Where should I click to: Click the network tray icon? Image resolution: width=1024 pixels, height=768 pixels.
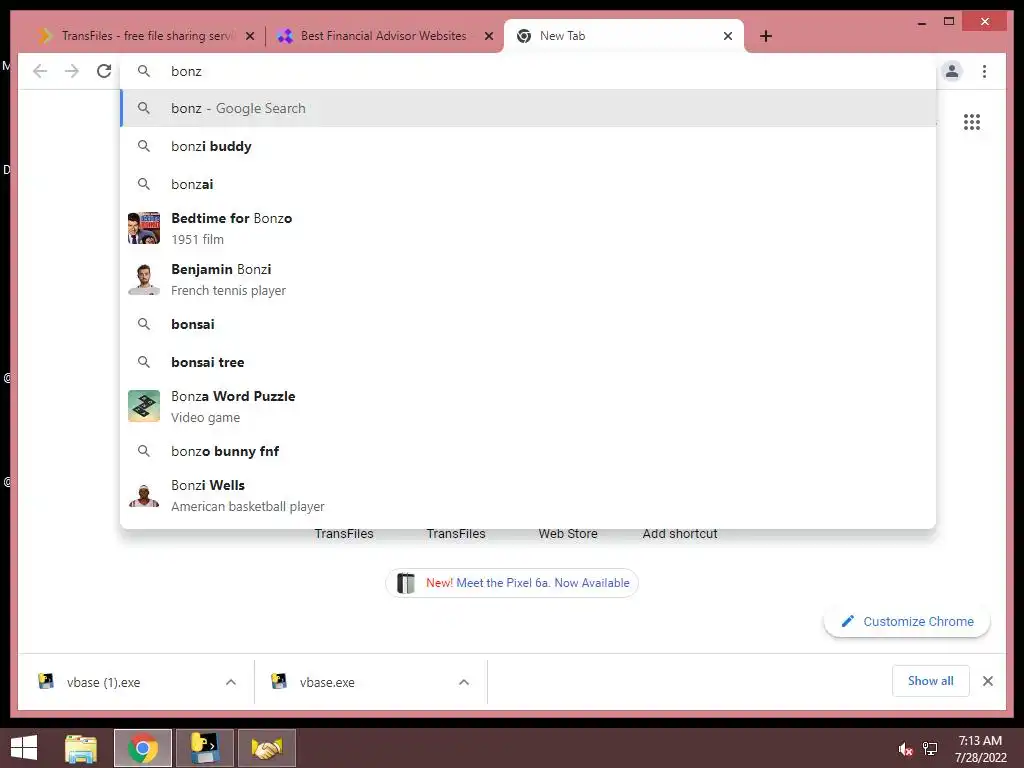point(930,749)
